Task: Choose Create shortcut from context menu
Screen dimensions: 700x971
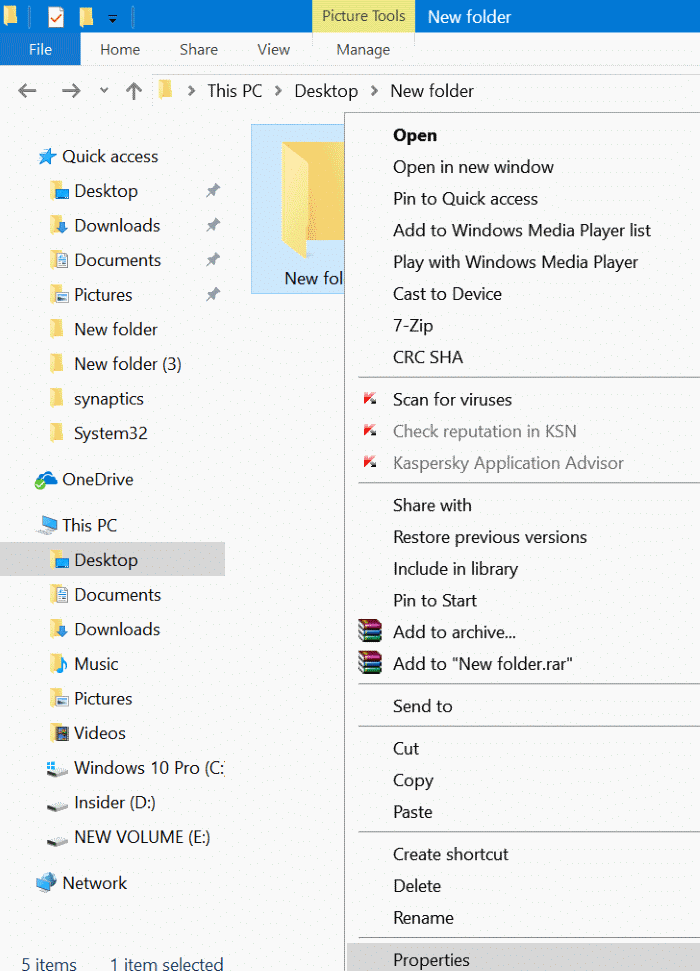Action: [x=450, y=854]
